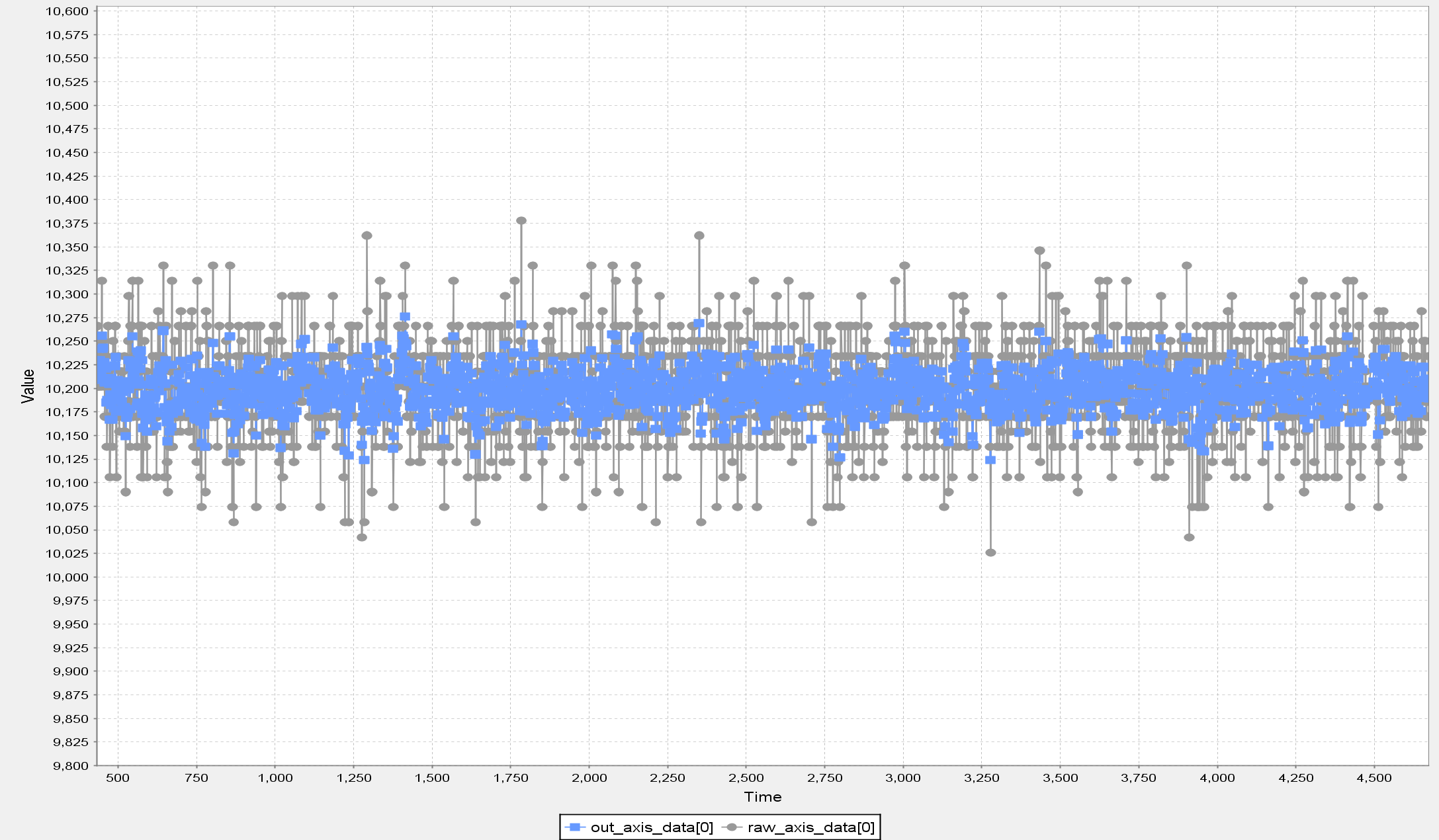The height and width of the screenshot is (840, 1439).
Task: Click the gray peak near time 3,425
Action: [x=1039, y=251]
